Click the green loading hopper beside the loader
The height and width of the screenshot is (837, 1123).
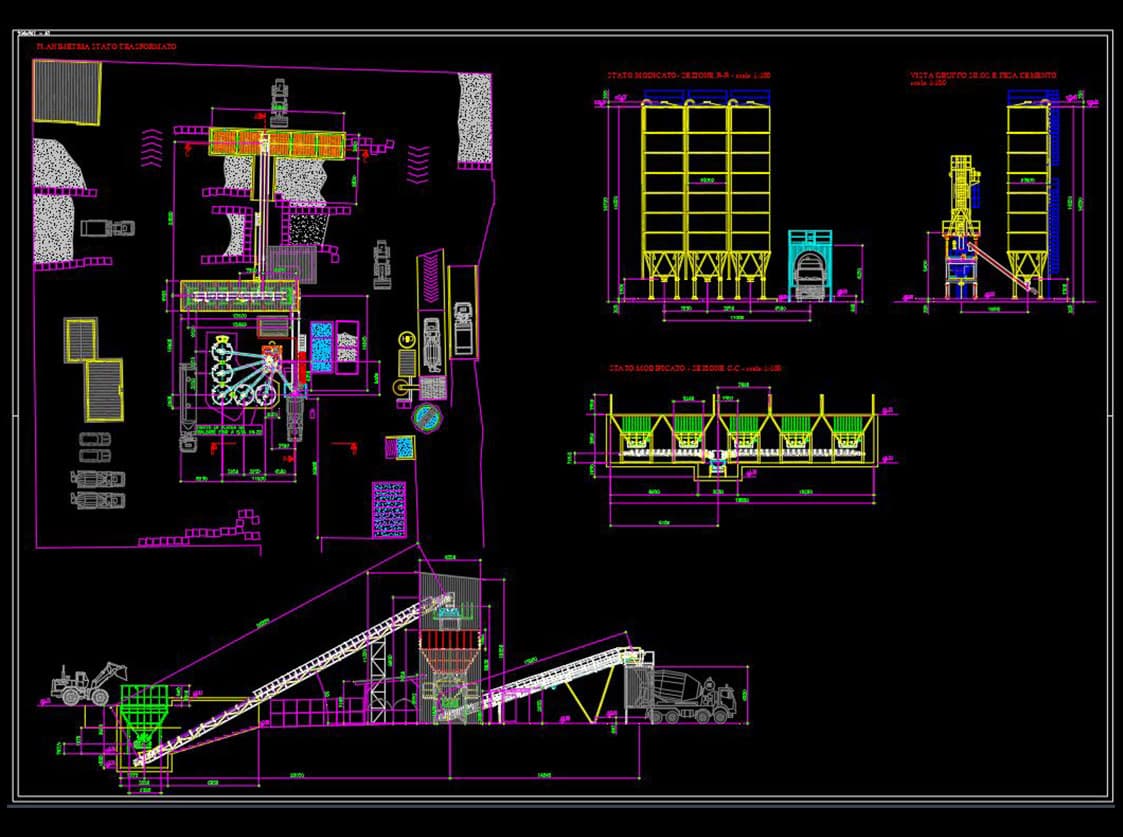point(142,706)
